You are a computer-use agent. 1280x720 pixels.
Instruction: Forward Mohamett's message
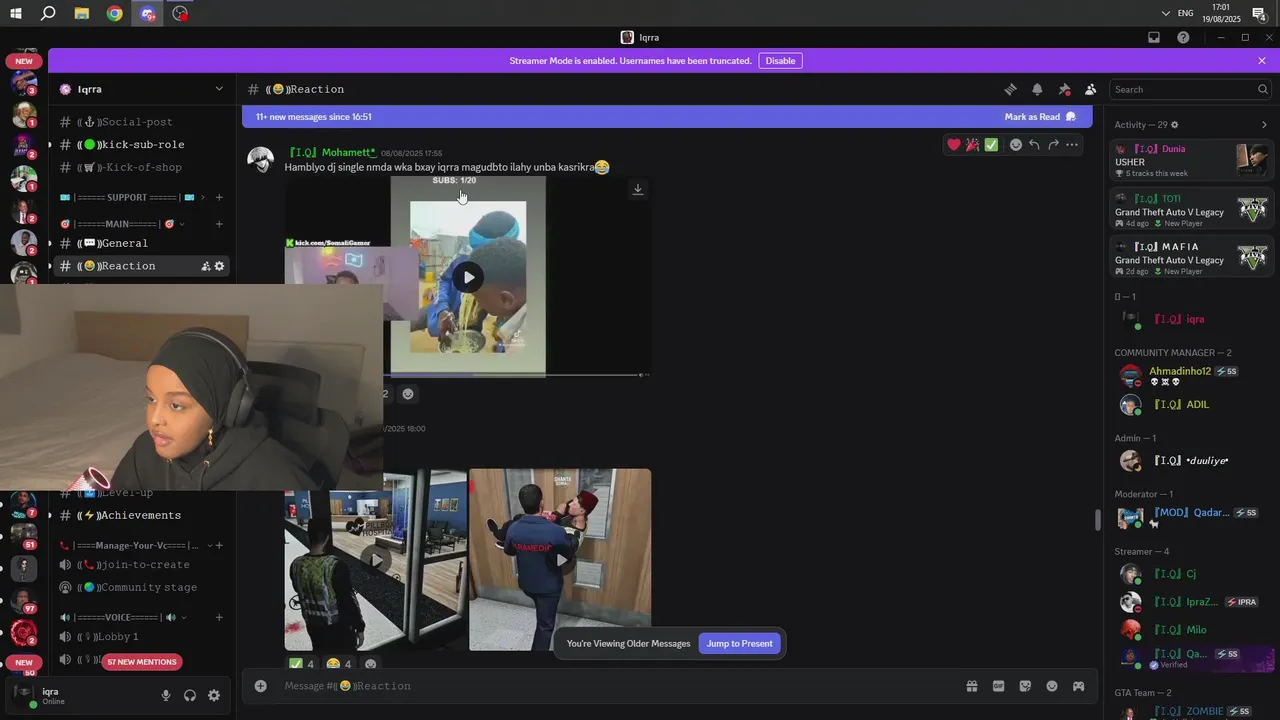pyautogui.click(x=1053, y=145)
